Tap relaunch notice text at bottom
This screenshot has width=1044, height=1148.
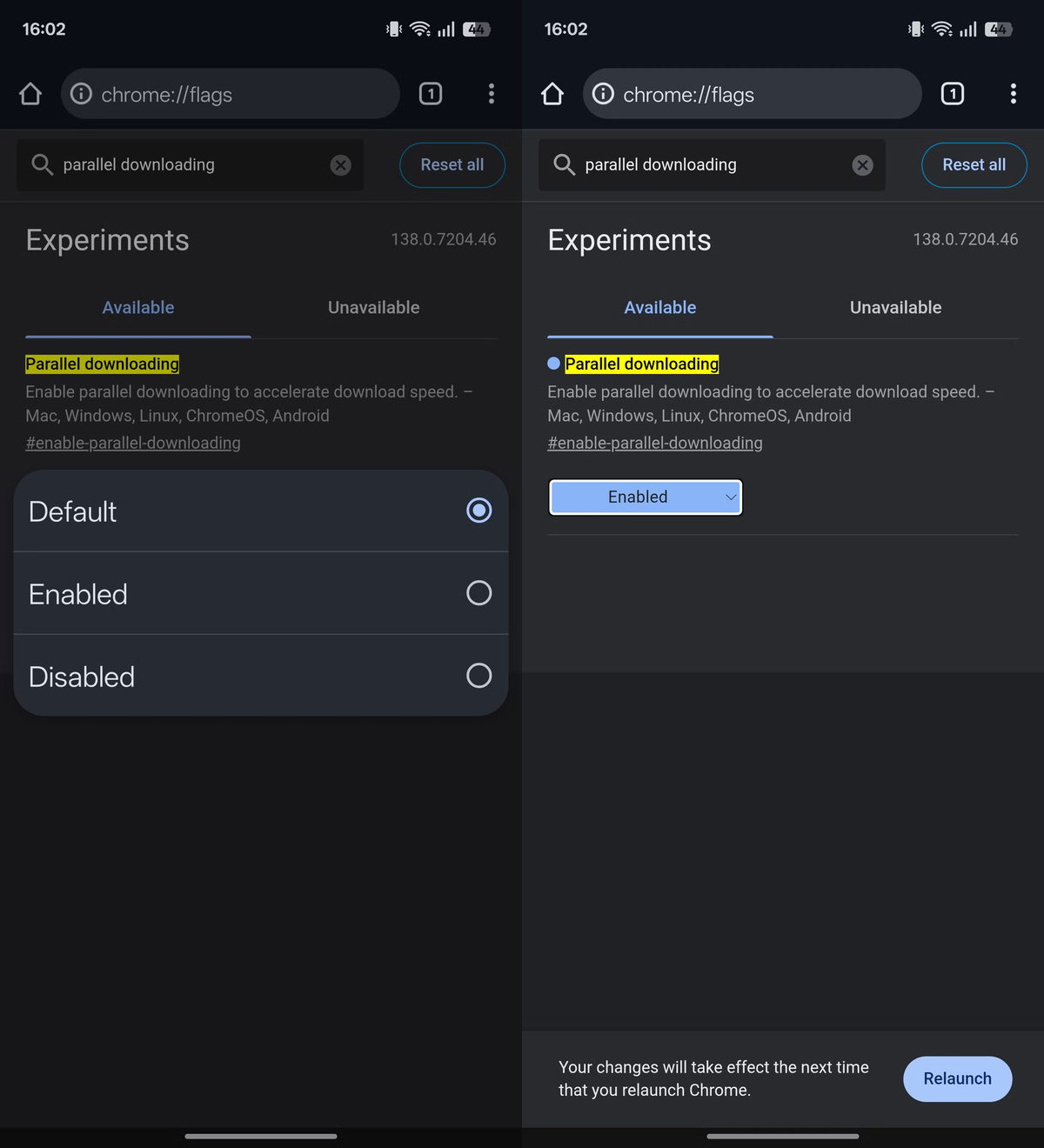point(713,1079)
